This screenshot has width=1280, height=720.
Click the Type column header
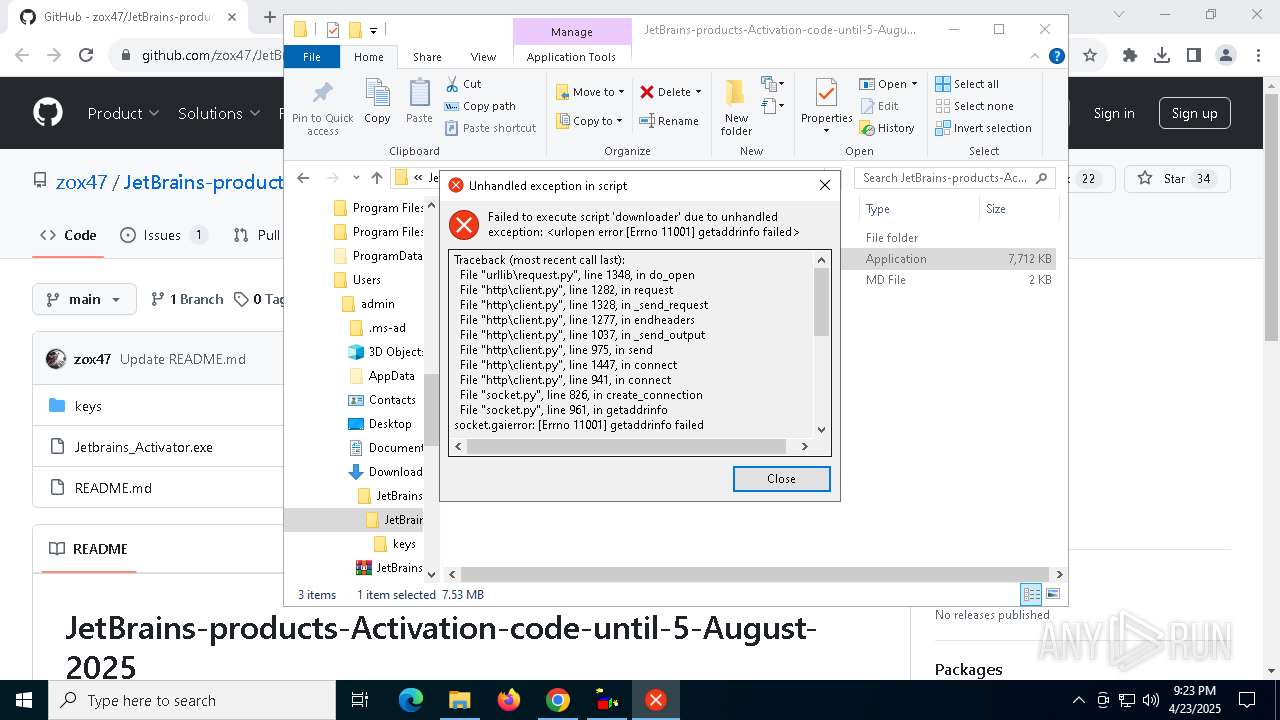[918, 209]
